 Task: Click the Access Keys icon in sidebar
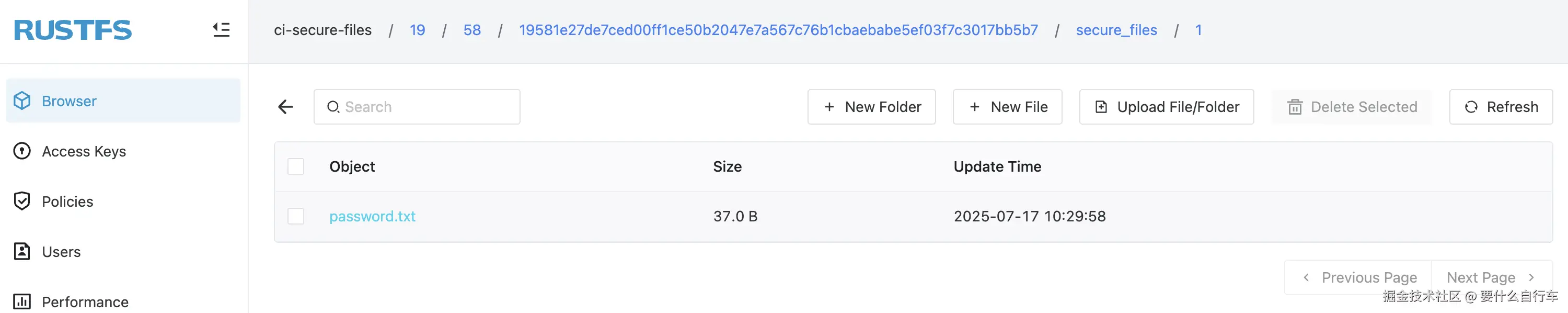click(22, 151)
